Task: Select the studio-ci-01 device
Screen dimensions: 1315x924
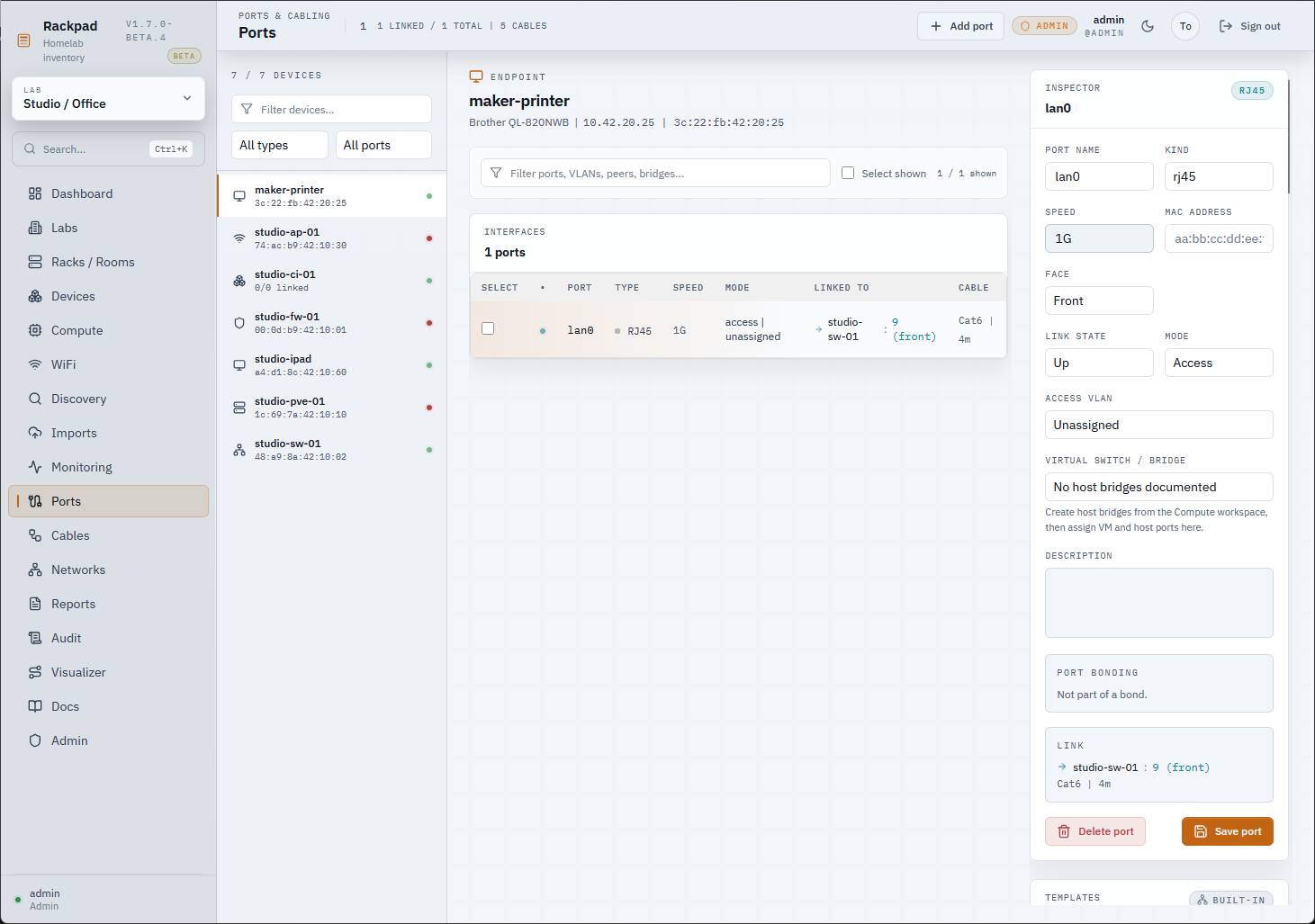Action: coord(332,280)
